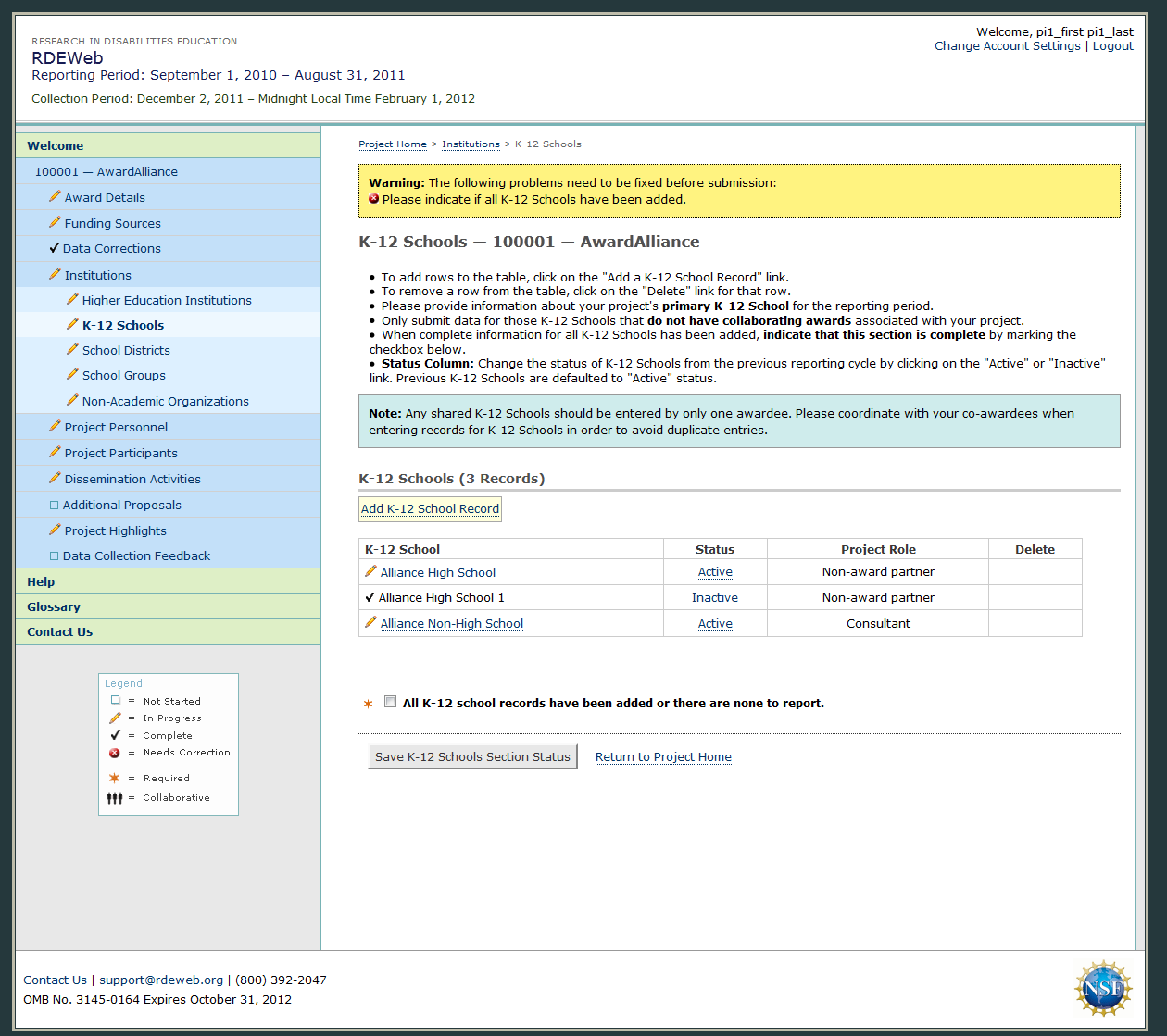The height and width of the screenshot is (1036, 1167).
Task: Click the Add K-12 School Record link
Action: pos(430,509)
